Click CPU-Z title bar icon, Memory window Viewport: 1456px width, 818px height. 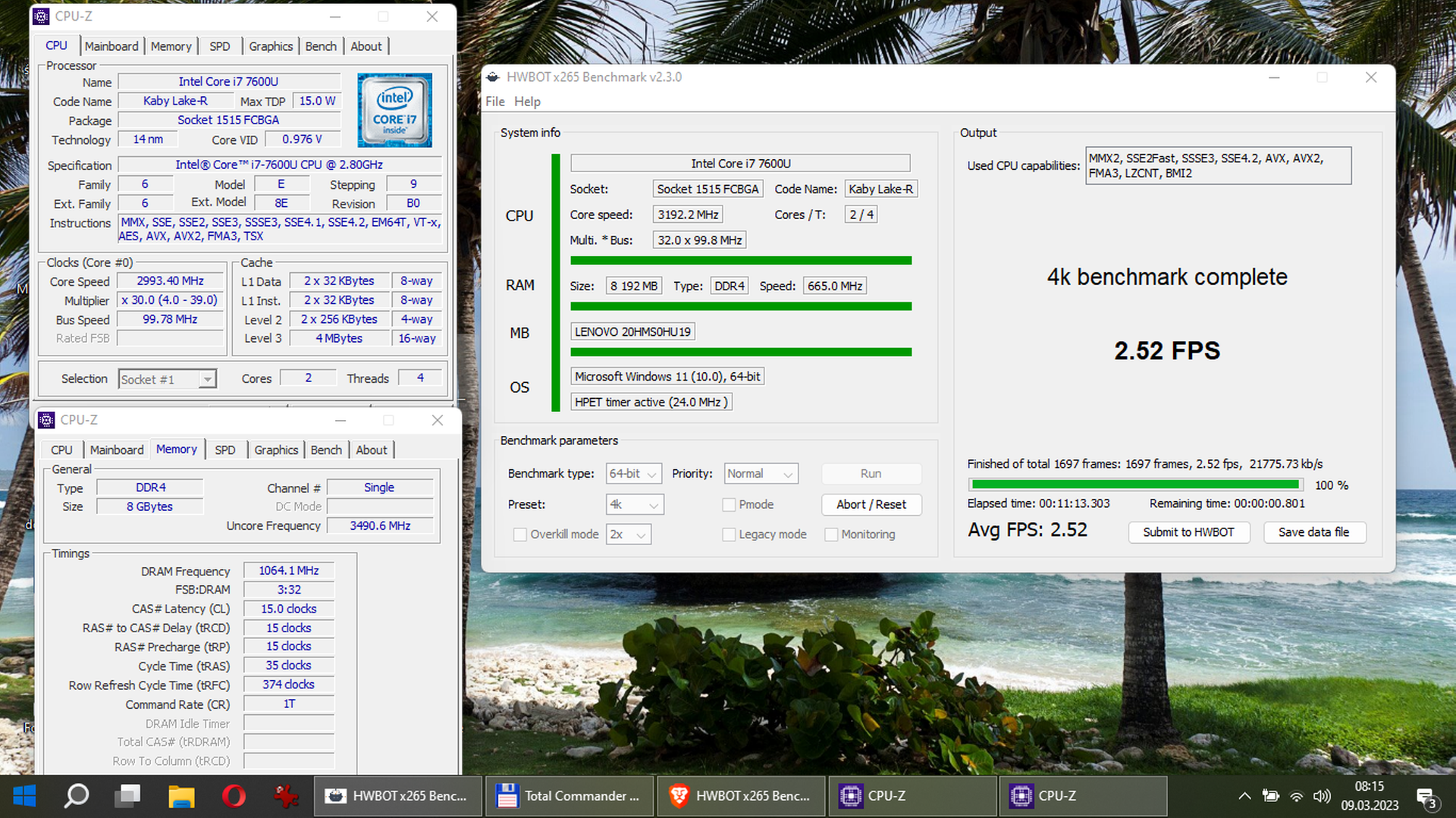coord(47,420)
